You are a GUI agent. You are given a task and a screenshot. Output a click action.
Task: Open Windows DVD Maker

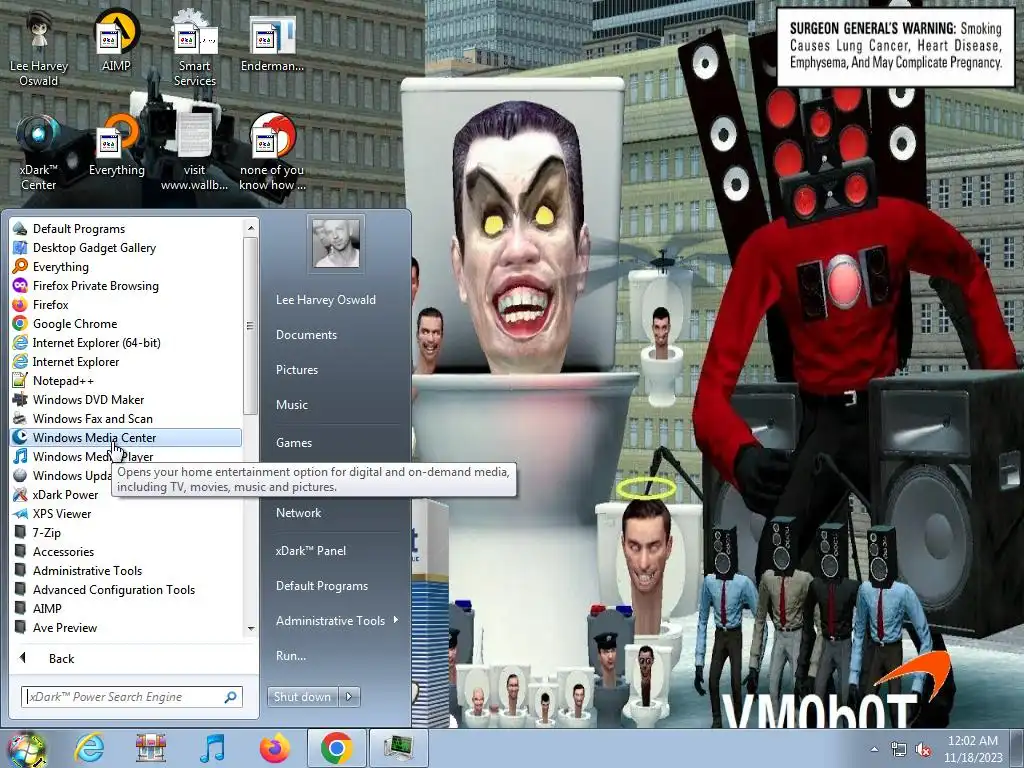tap(126, 399)
